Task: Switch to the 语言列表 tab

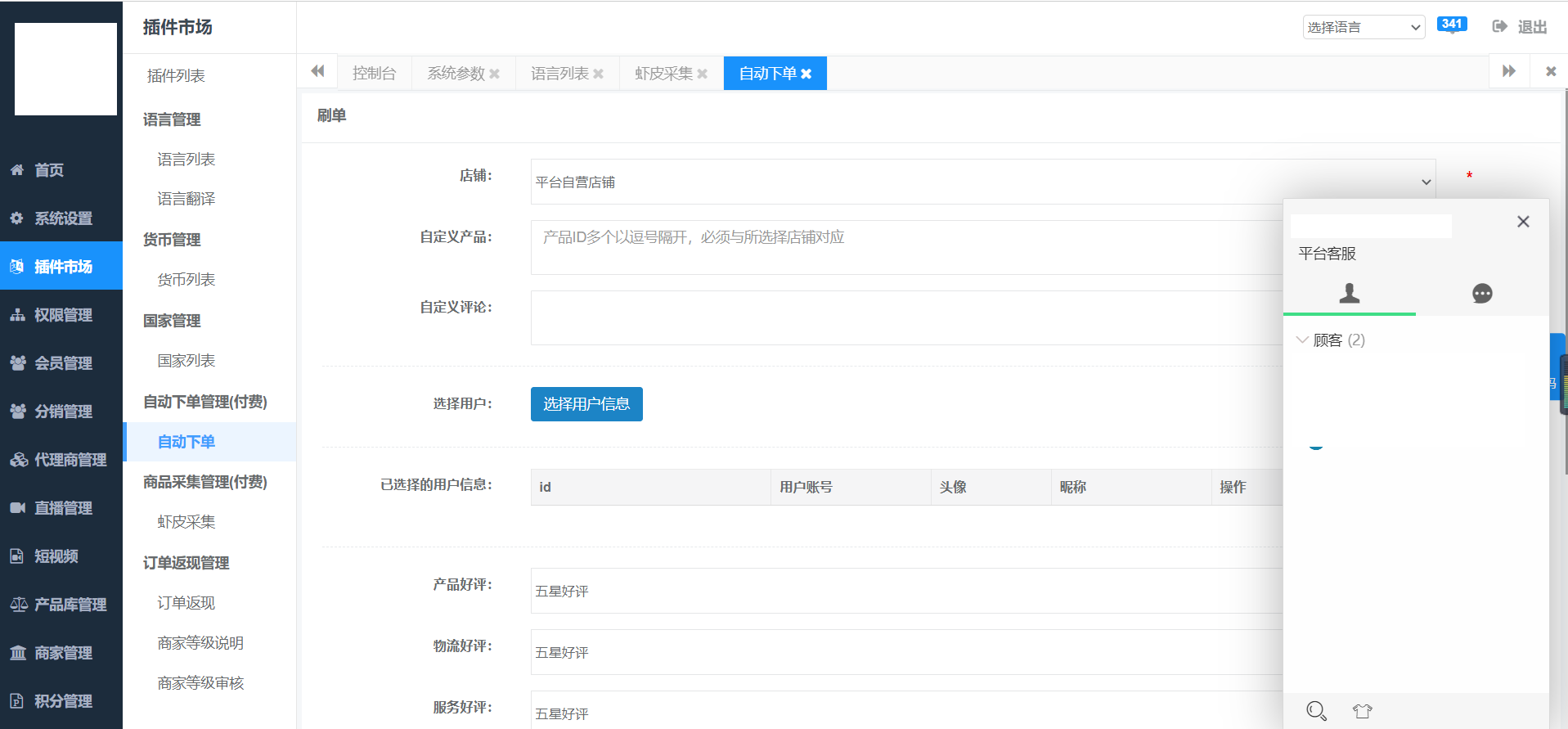Action: [560, 74]
